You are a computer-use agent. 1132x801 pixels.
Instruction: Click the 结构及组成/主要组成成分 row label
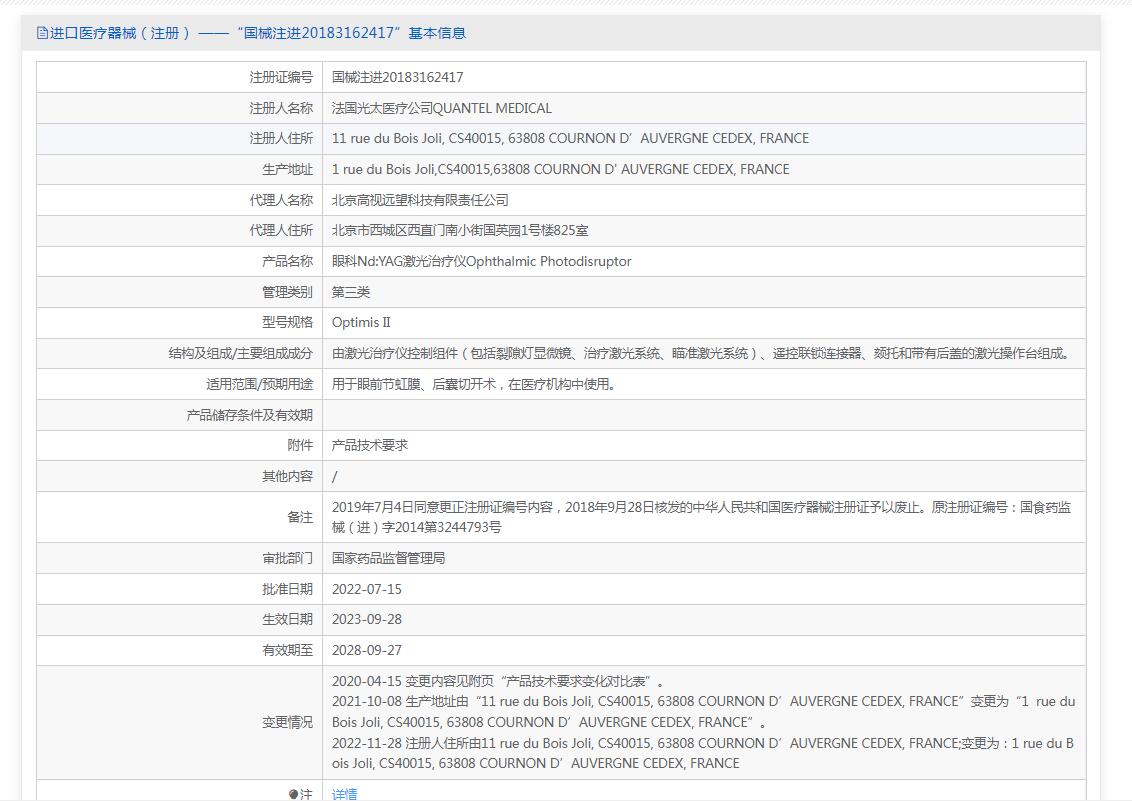click(x=240, y=354)
